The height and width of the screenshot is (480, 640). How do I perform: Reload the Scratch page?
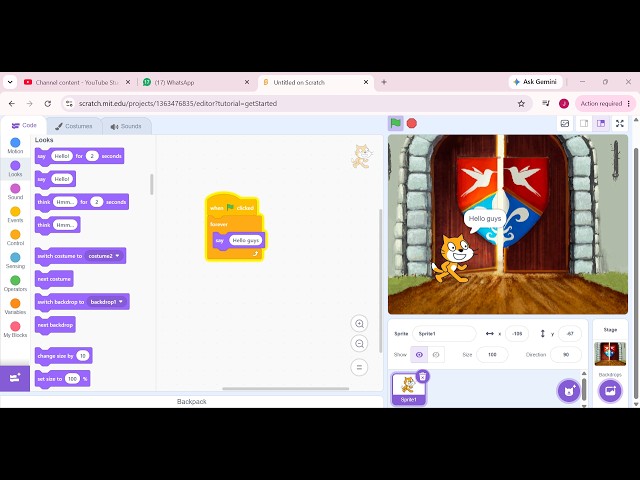[47, 104]
